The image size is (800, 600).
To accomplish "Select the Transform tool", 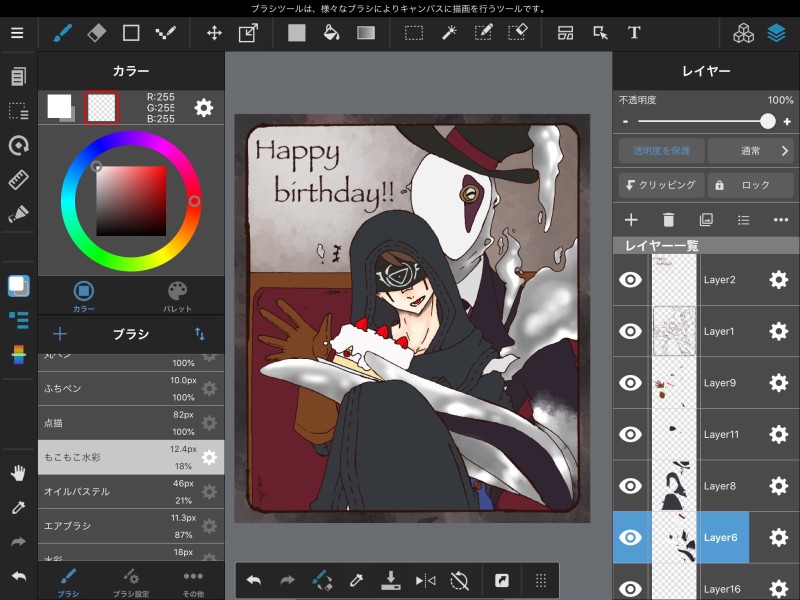I will click(248, 33).
